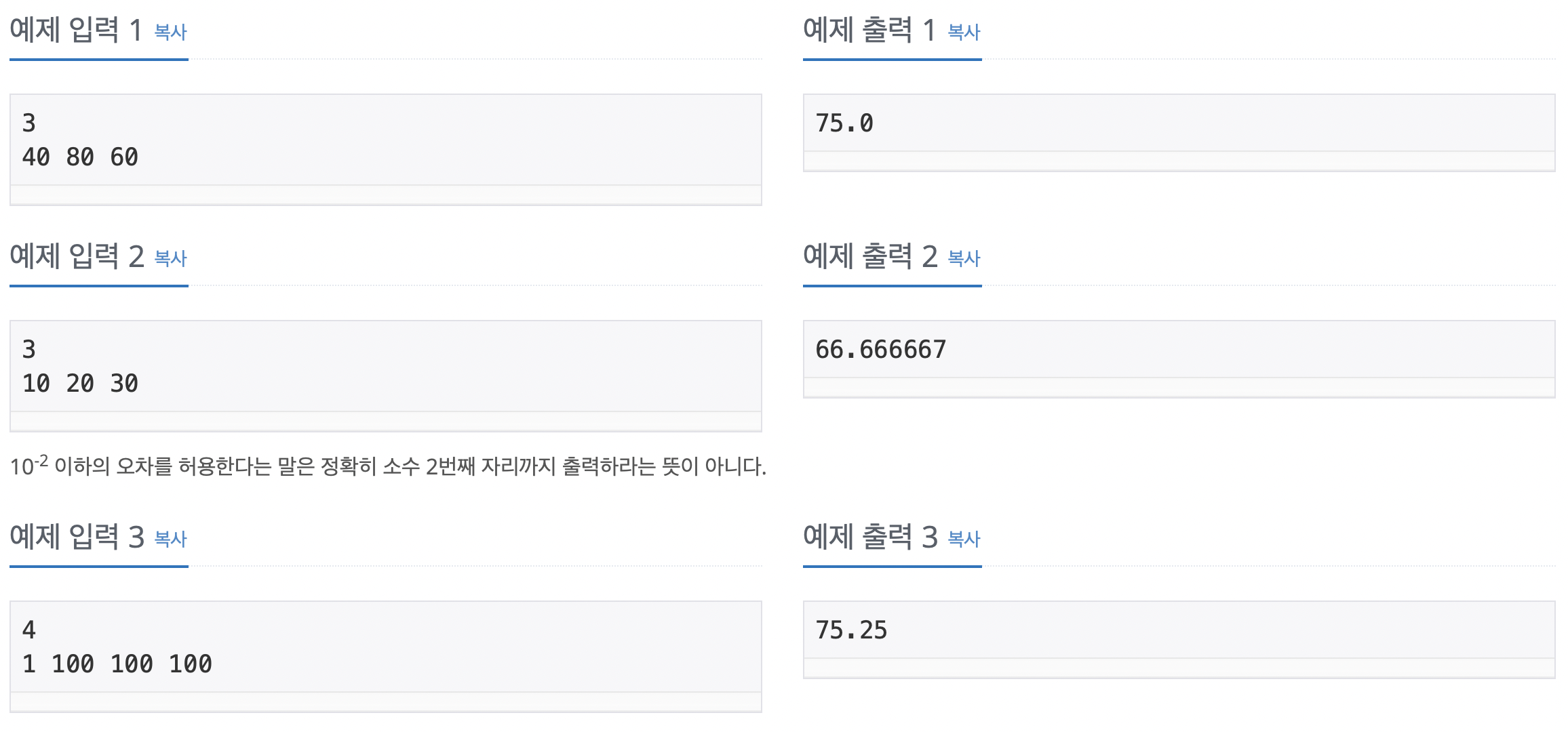Copy example output 1 via 복사 link

coord(964,32)
